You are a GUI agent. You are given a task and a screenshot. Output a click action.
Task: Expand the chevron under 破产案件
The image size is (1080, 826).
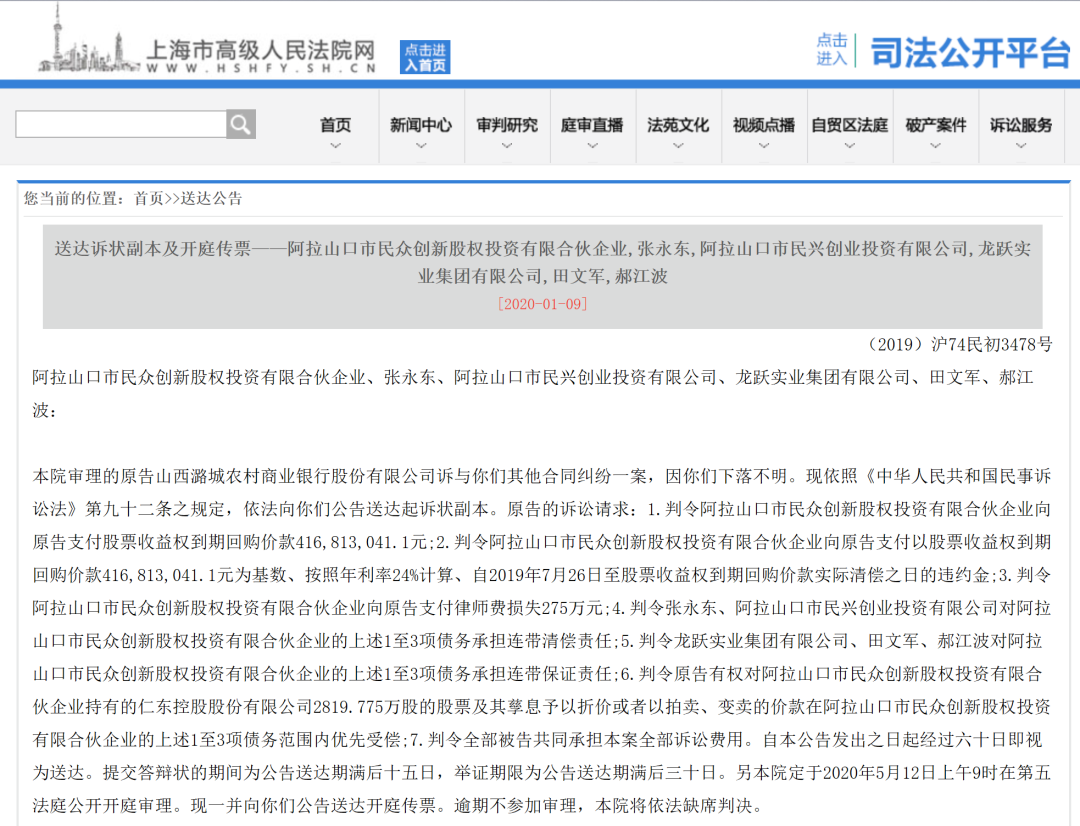click(935, 146)
